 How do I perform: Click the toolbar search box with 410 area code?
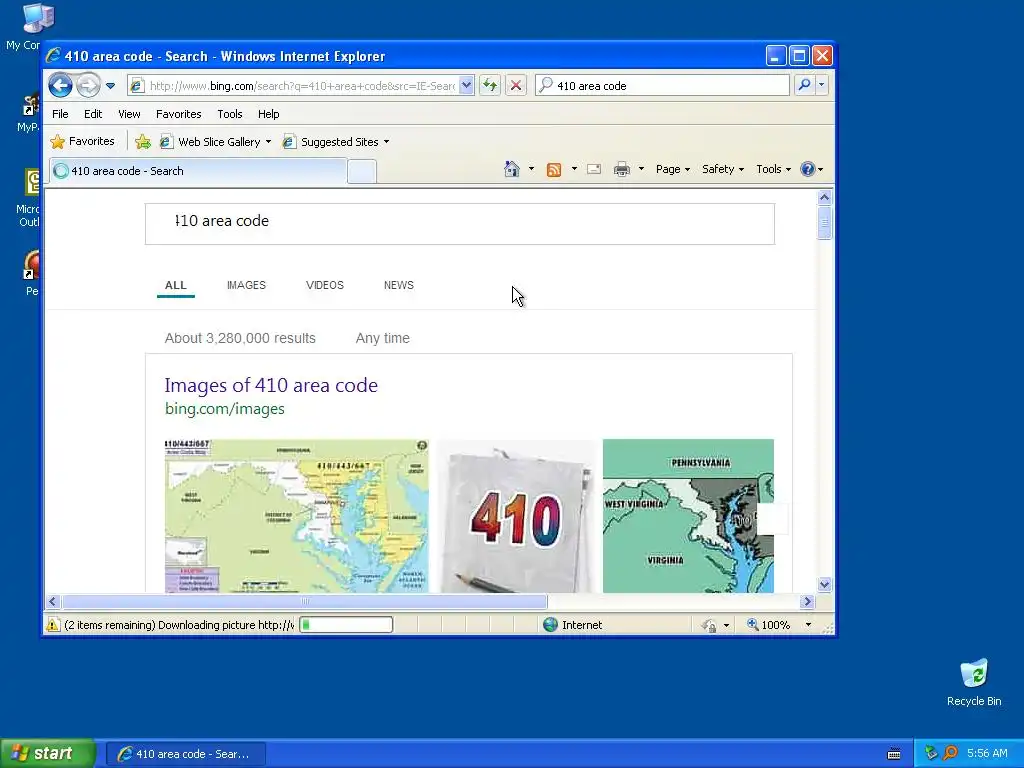click(662, 86)
